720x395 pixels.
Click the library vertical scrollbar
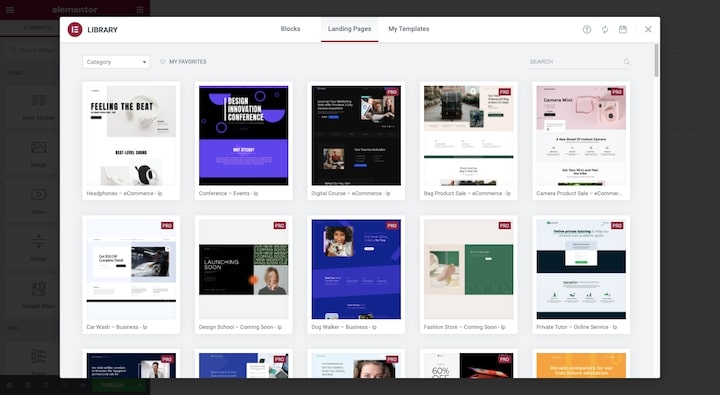point(656,60)
